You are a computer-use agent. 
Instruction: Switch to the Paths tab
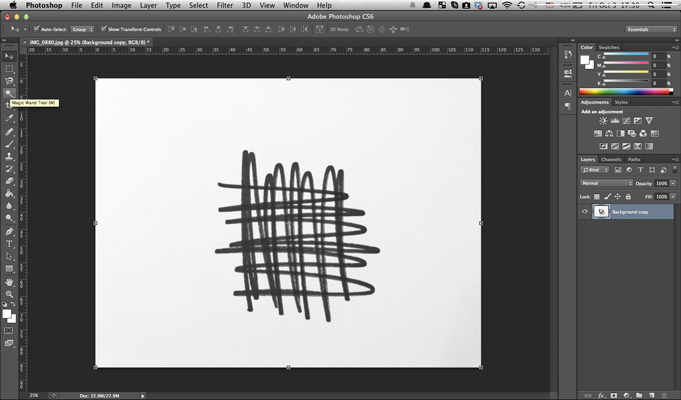pos(634,159)
